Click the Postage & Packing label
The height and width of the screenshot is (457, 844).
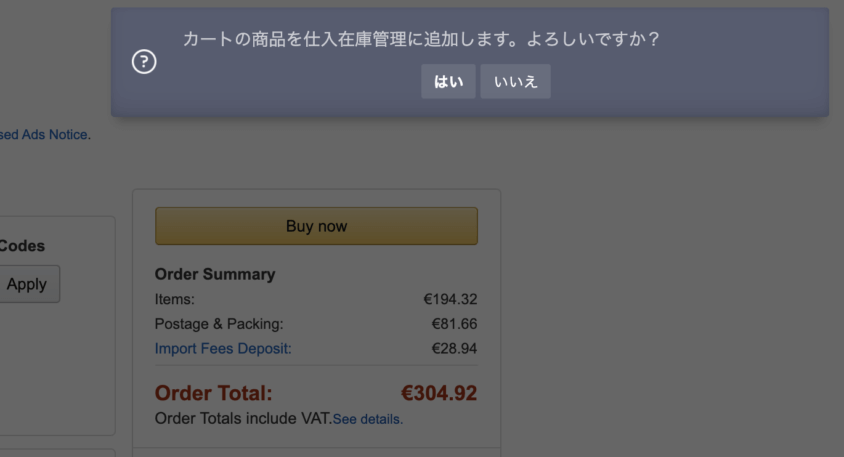pos(219,324)
